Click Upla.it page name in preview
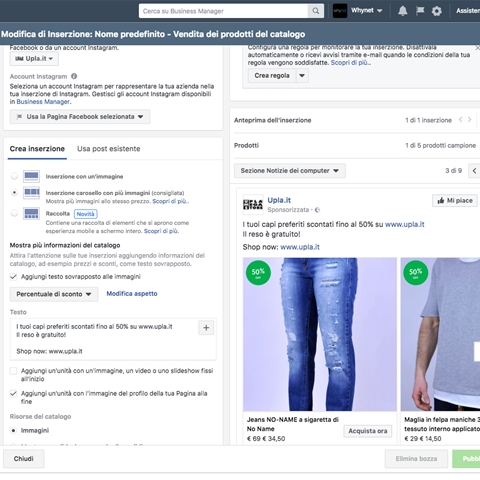The height and width of the screenshot is (480, 480). 279,200
